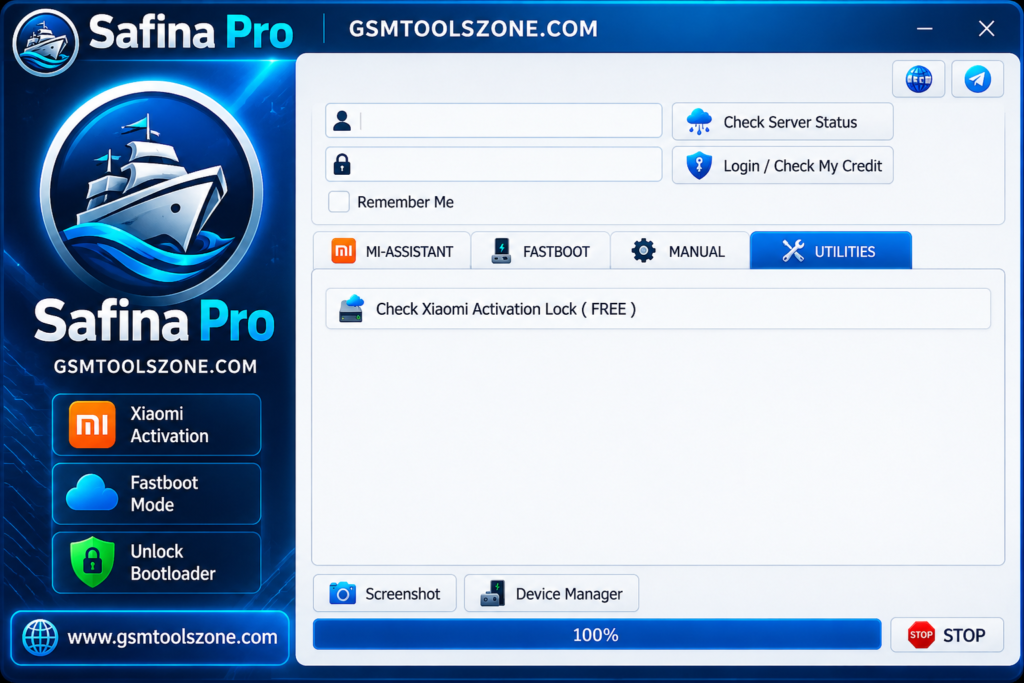
Task: Click the Screenshot button
Action: (x=385, y=593)
